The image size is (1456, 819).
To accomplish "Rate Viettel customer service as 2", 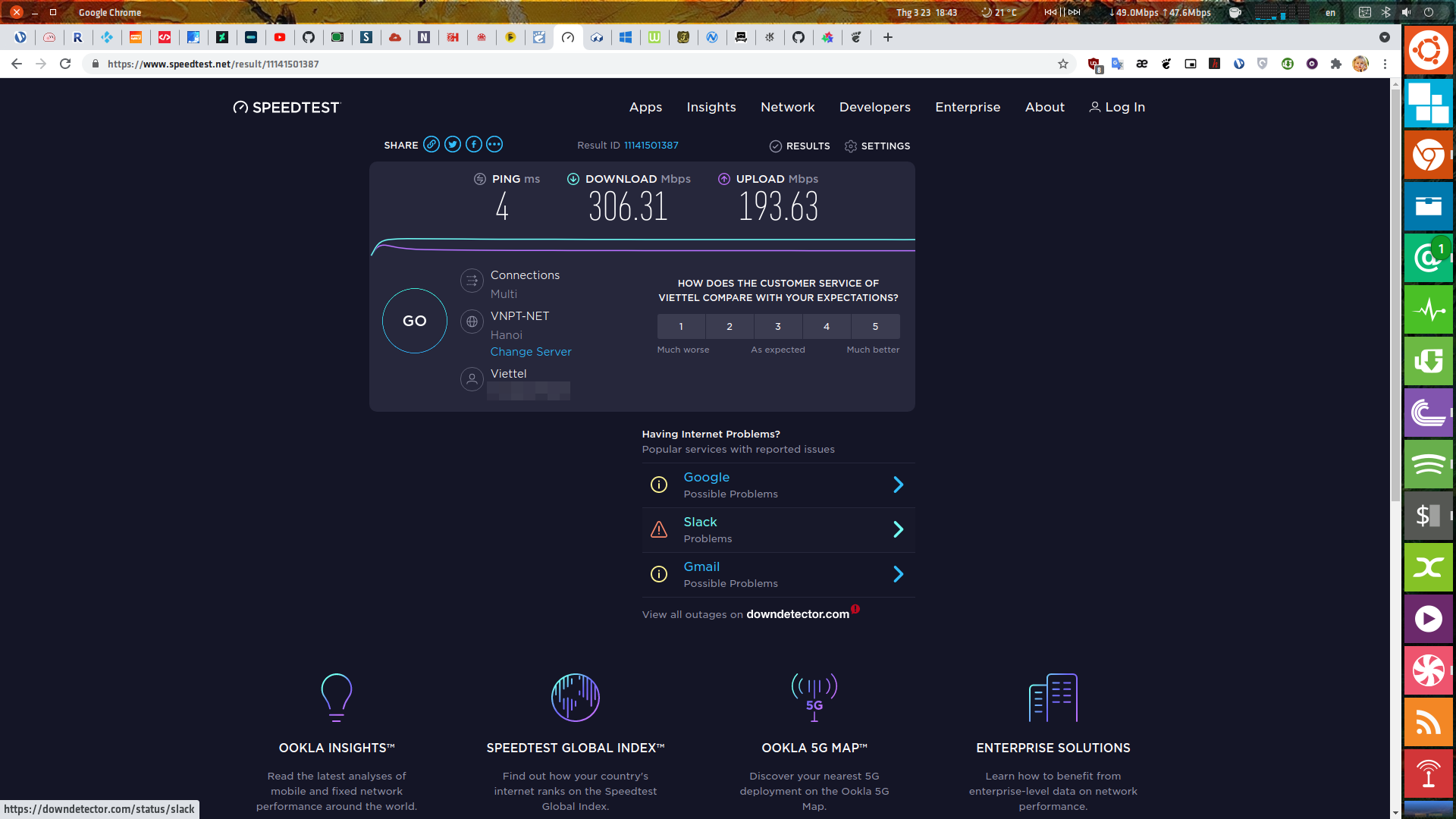I will tap(730, 327).
